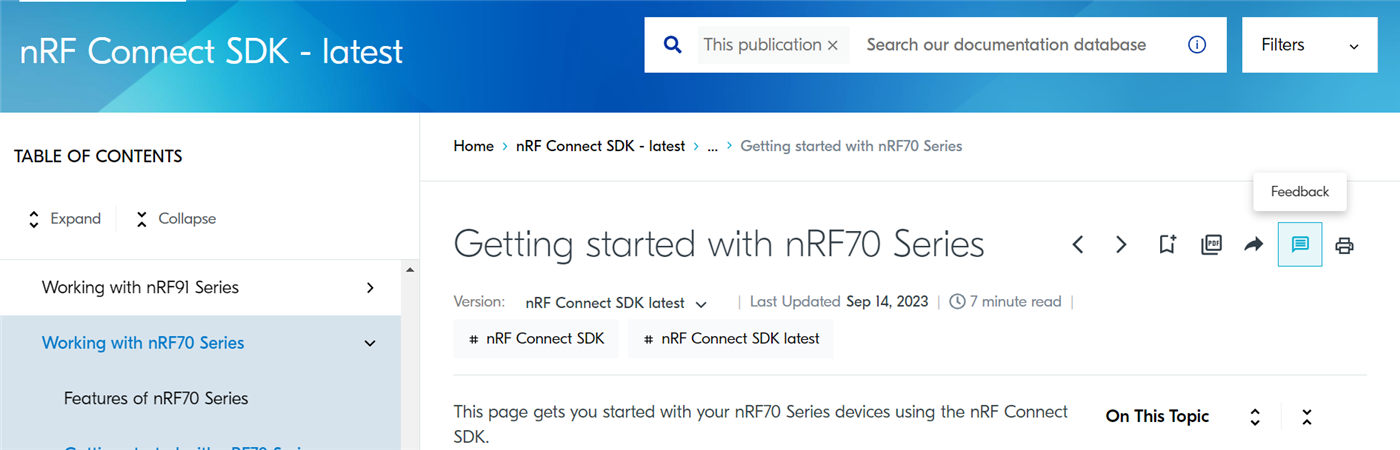Collapse all table of contents entries
The width and height of the screenshot is (1400, 450).
pos(176,219)
